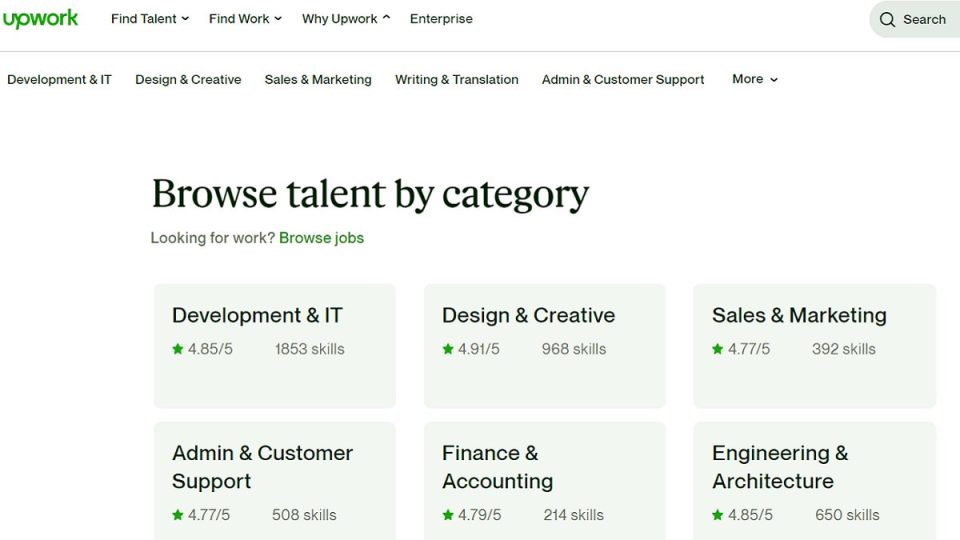Click the green star on Sales & Marketing card
960x540 pixels.
point(718,349)
